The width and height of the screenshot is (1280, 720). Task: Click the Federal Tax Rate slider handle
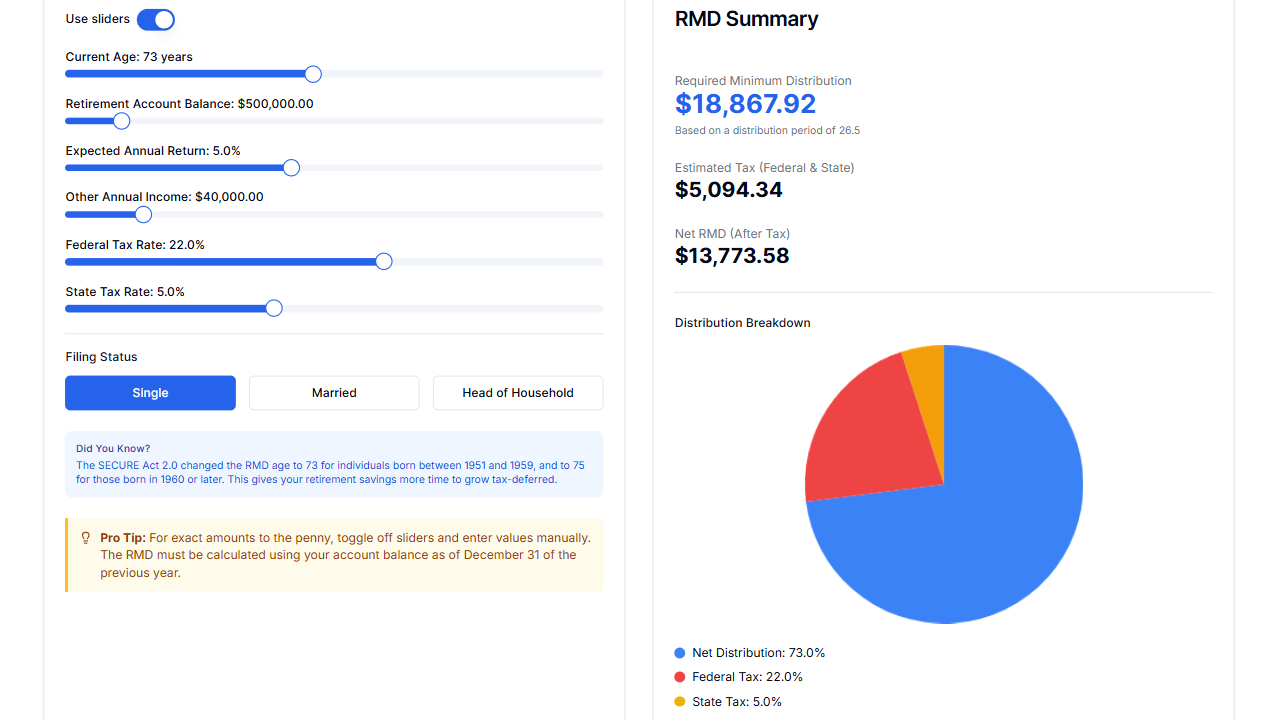pos(383,261)
